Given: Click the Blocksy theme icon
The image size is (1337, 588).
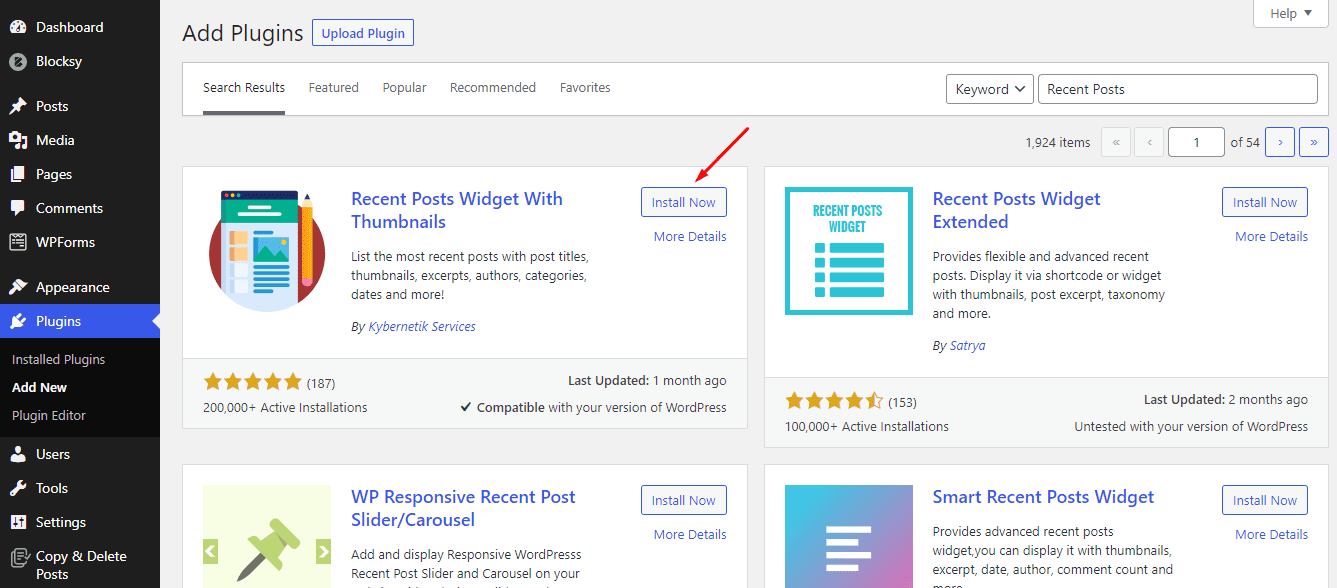Looking at the screenshot, I should click(x=18, y=61).
